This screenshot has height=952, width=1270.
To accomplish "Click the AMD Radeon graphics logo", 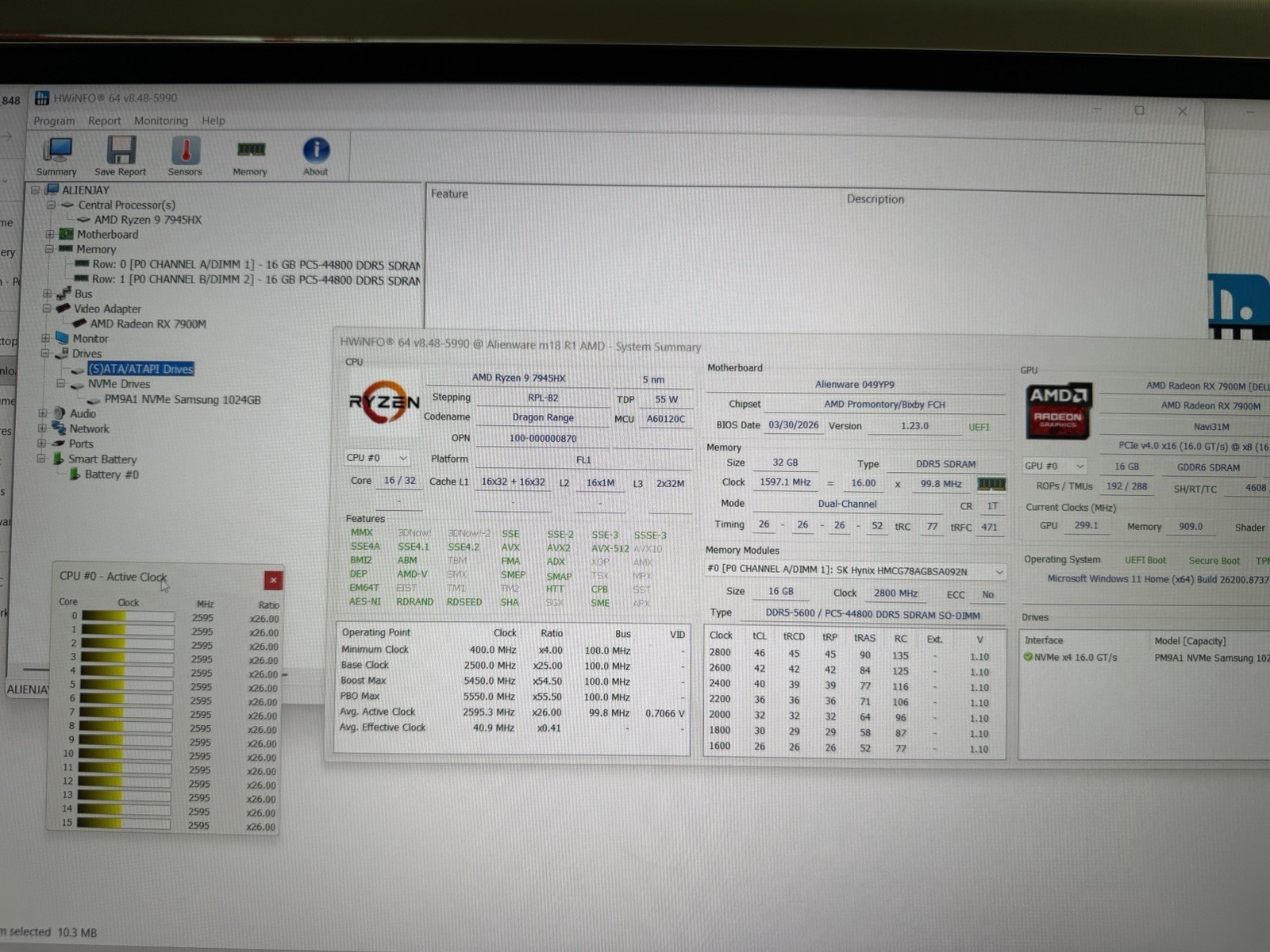I will [x=1058, y=413].
